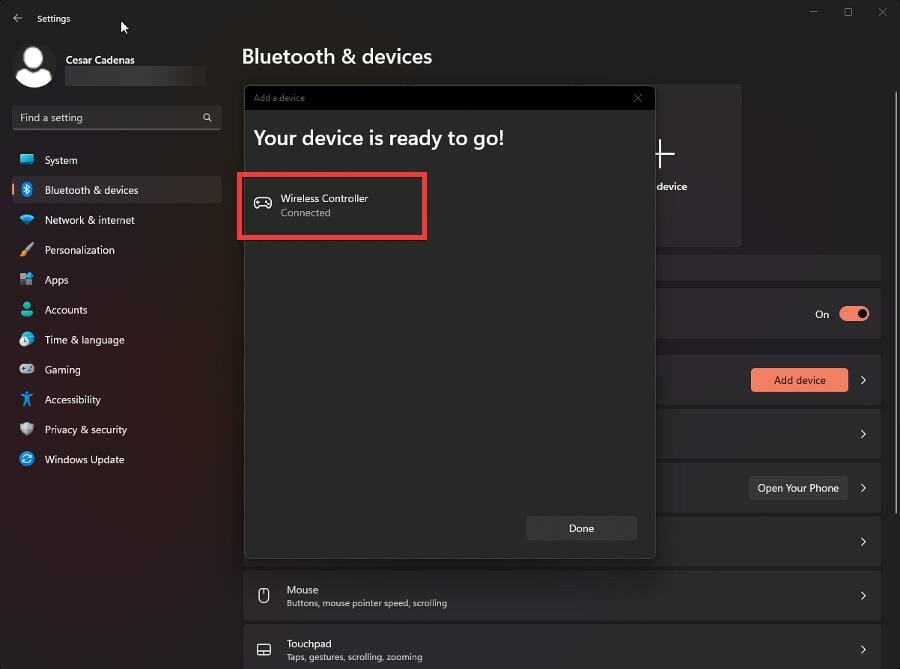Click the Bluetooth & devices sidebar icon

pyautogui.click(x=25, y=190)
